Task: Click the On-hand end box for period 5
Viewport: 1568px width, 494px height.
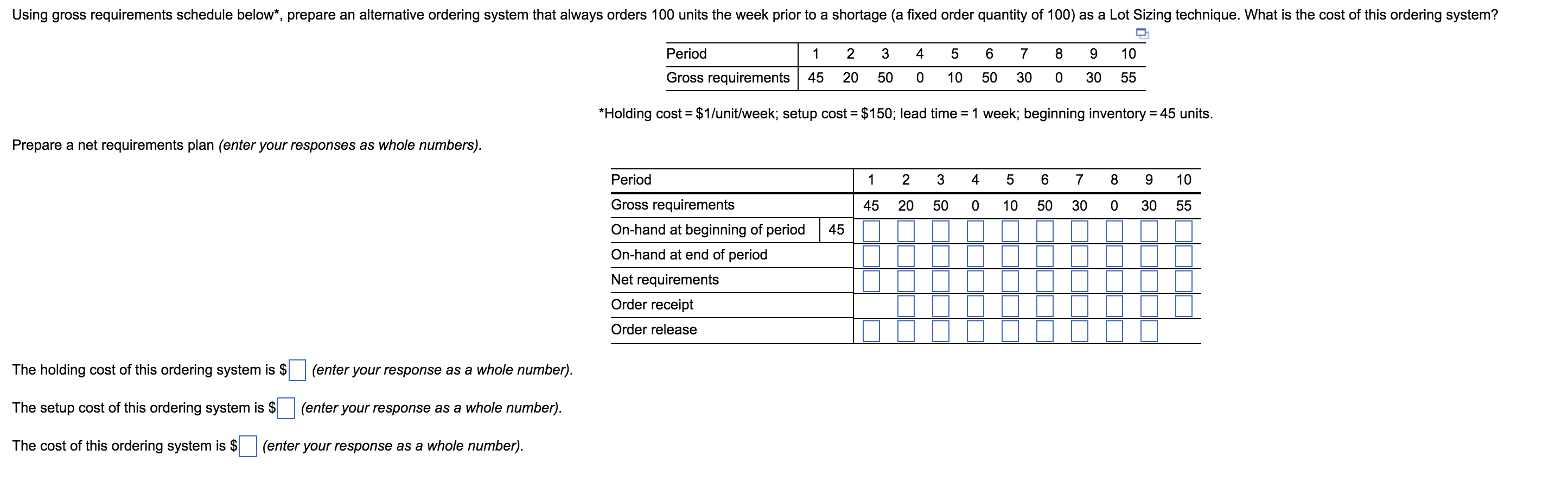Action: point(1009,255)
